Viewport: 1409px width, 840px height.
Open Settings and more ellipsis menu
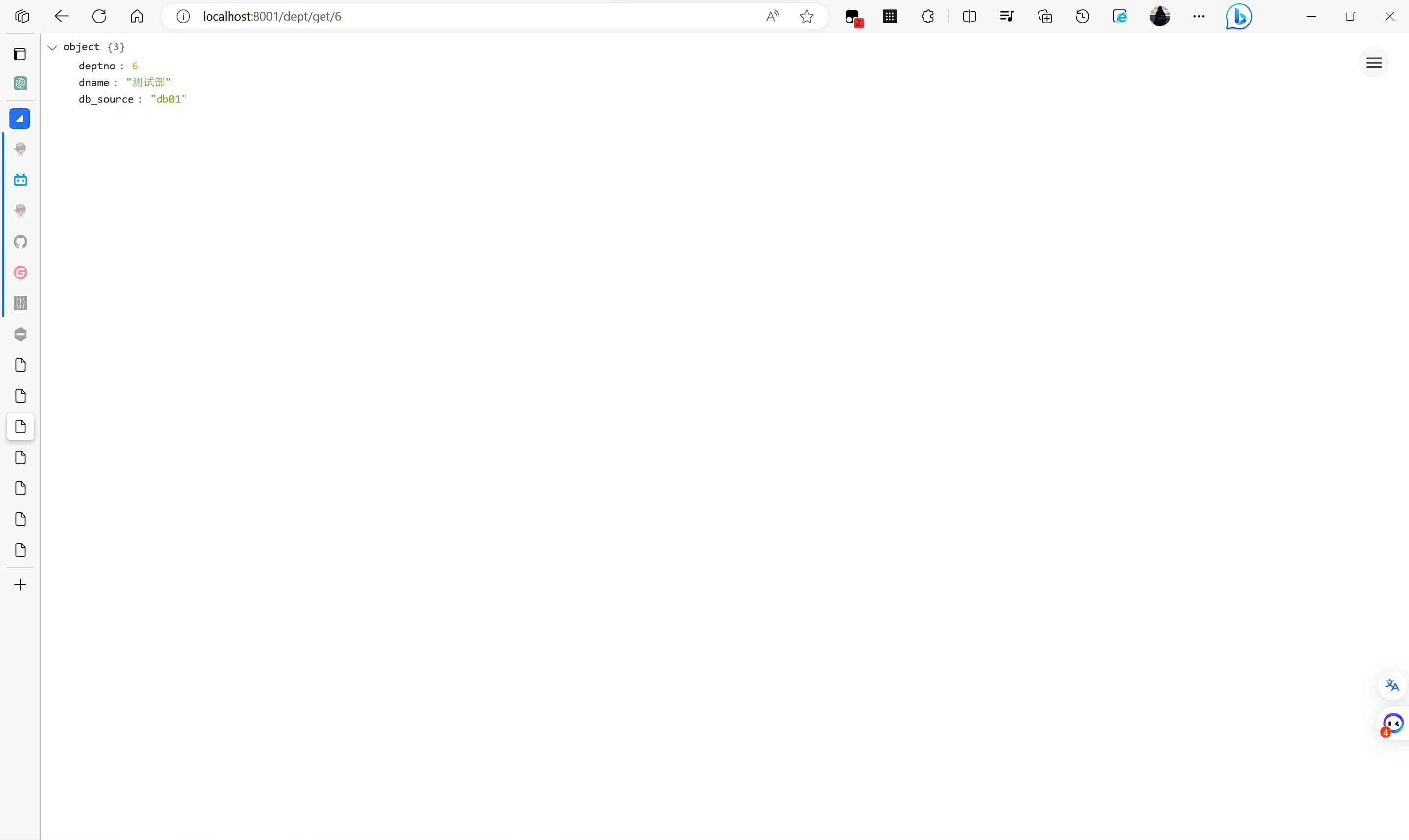point(1199,17)
